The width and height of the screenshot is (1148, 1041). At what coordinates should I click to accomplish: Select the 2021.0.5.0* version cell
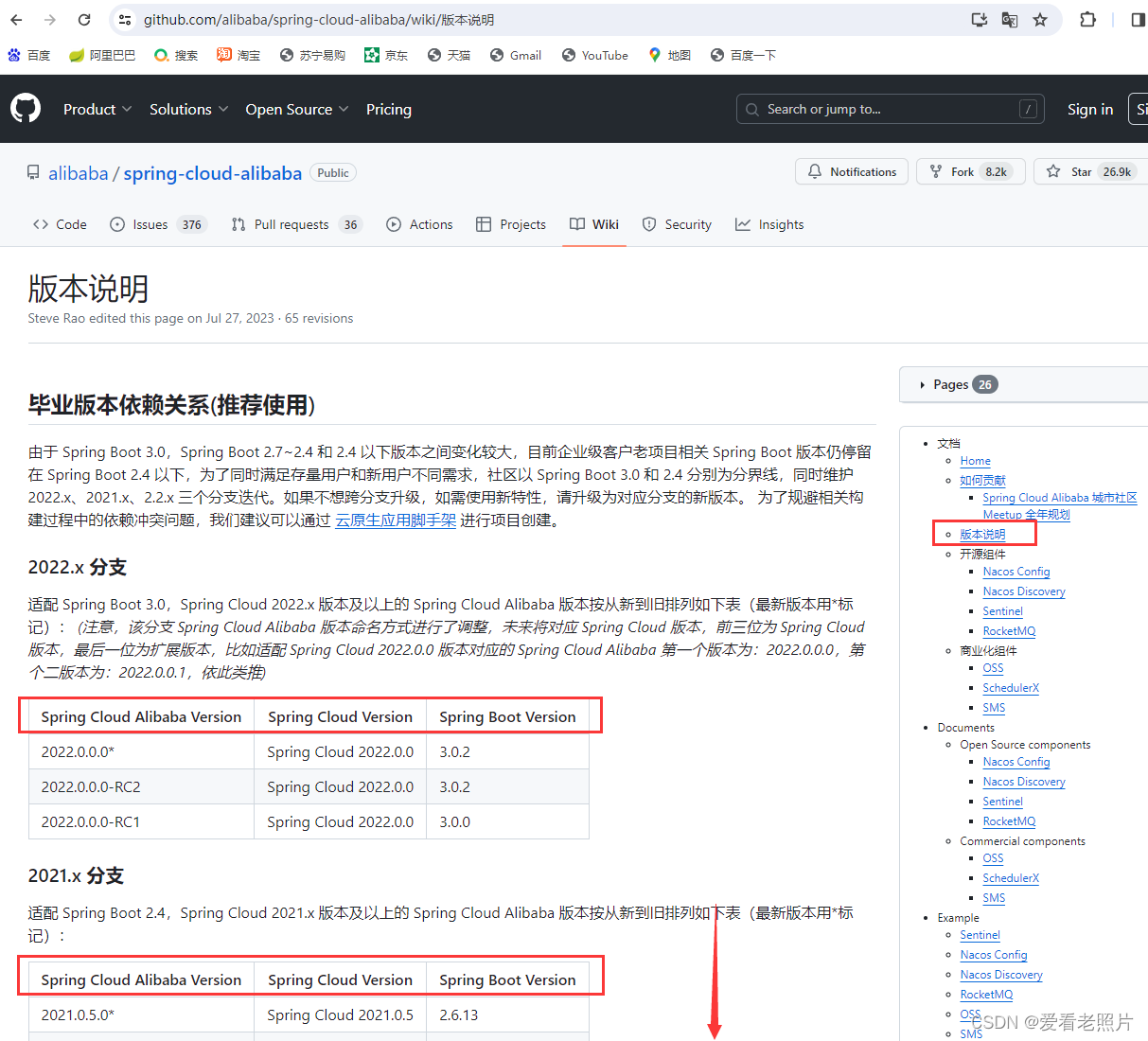141,1015
